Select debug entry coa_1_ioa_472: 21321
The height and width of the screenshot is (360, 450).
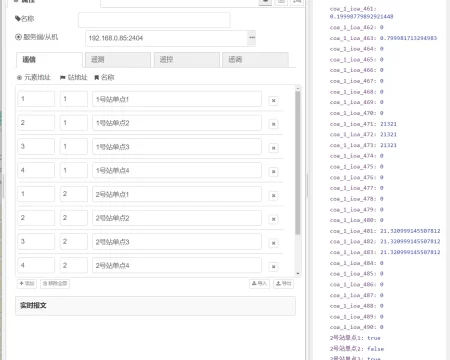click(x=363, y=135)
